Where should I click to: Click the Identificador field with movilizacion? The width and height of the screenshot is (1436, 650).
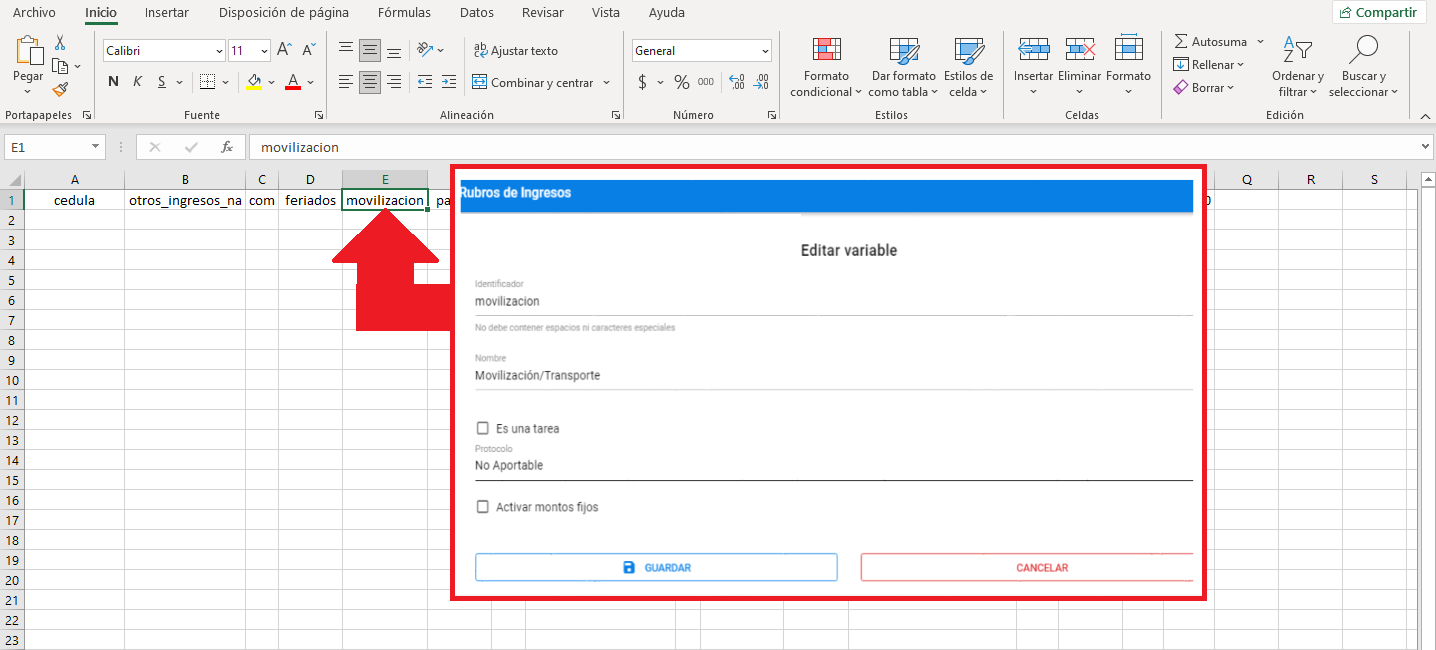pos(834,301)
